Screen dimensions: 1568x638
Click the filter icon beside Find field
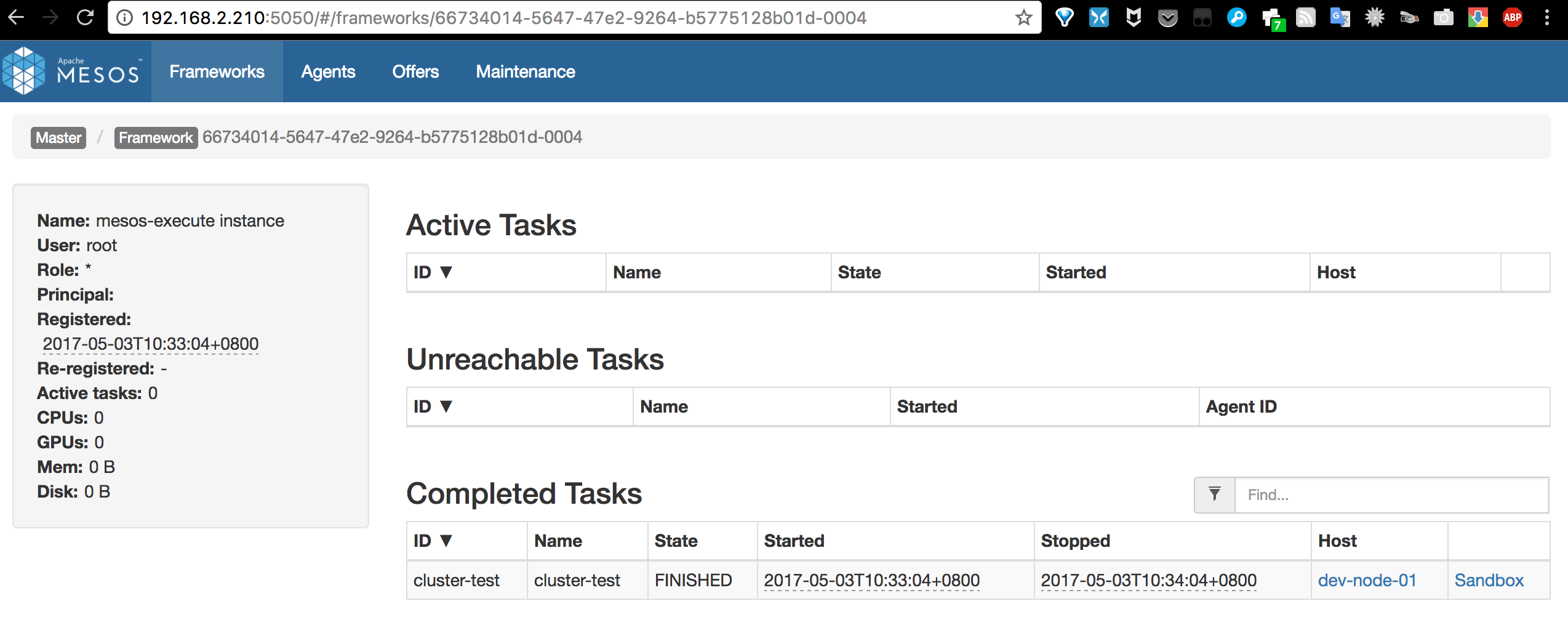coord(1214,495)
